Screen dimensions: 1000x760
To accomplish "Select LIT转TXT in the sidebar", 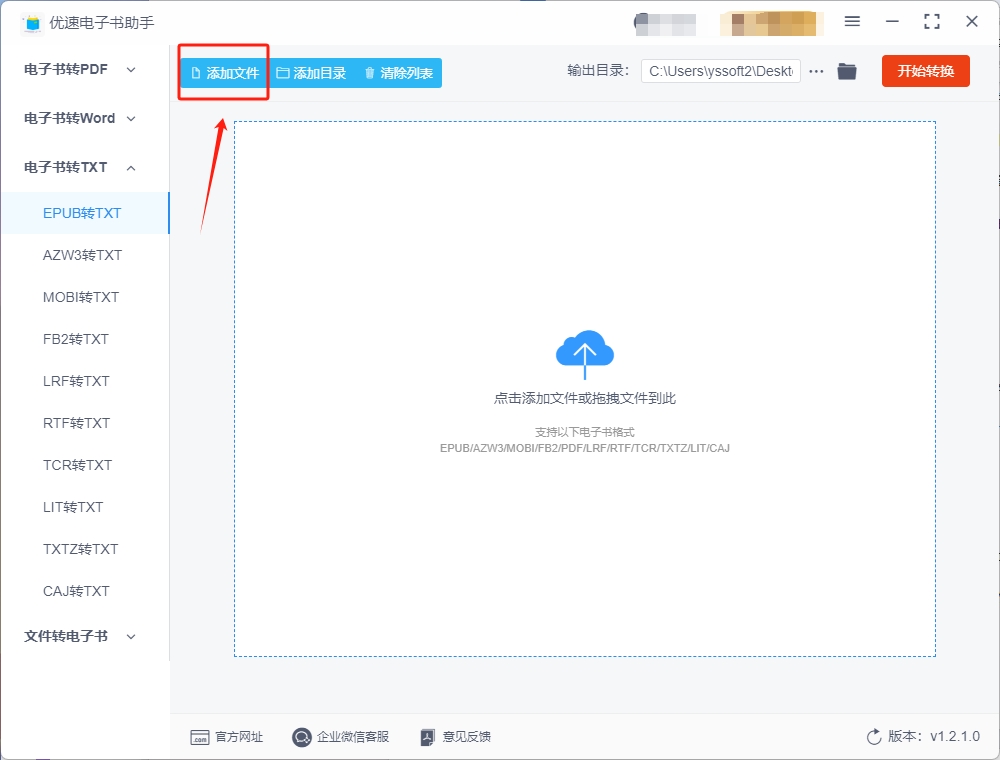I will pyautogui.click(x=85, y=508).
